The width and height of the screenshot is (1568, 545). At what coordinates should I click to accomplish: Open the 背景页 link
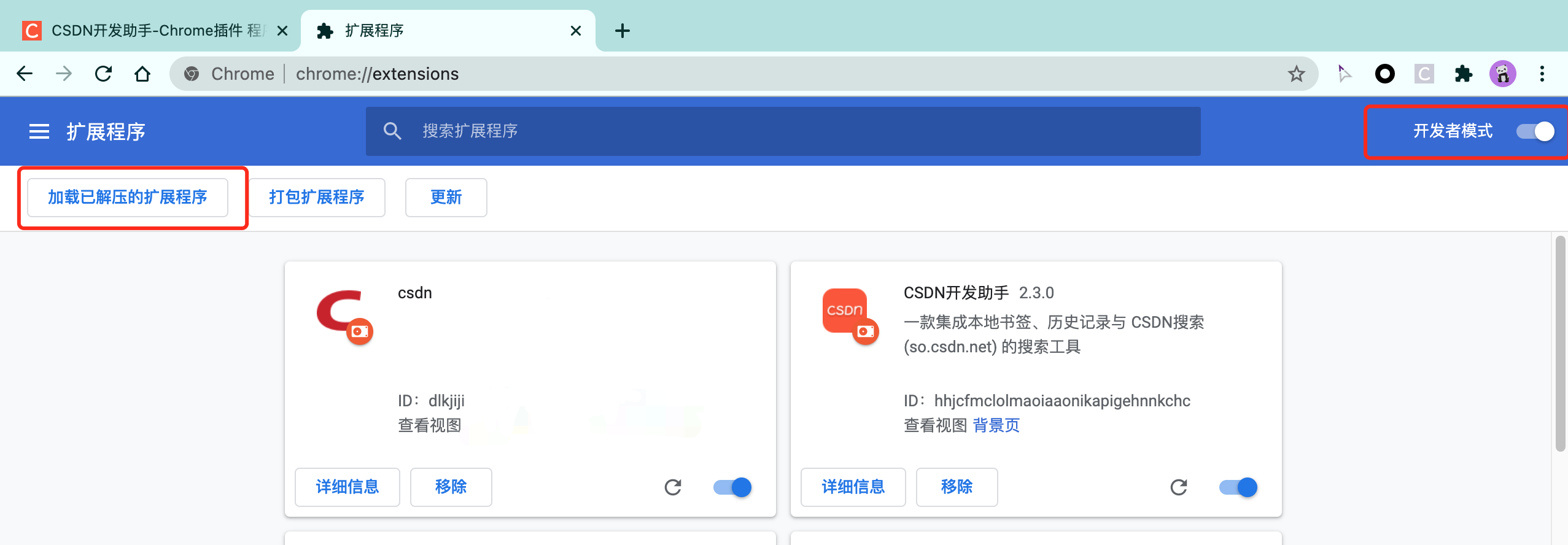coord(996,425)
